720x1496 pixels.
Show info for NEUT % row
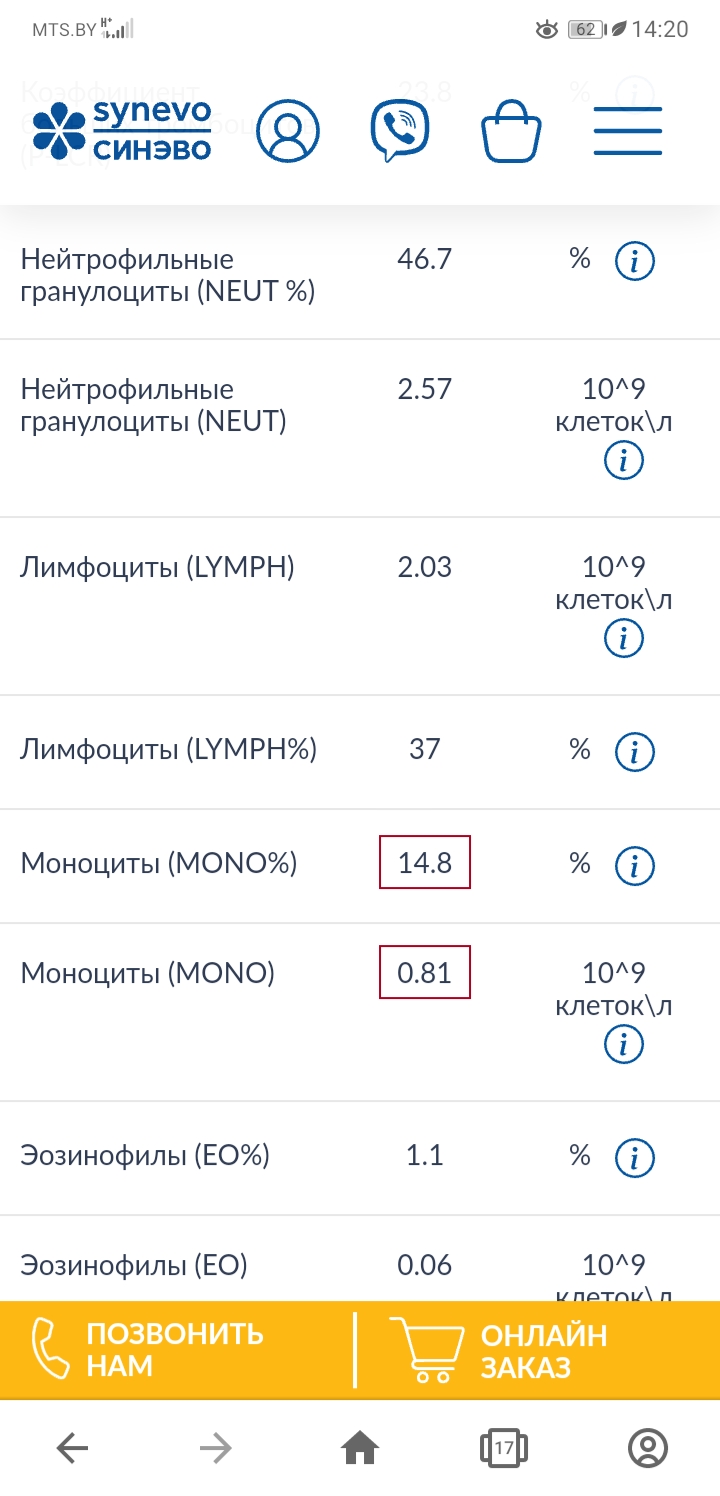tap(634, 263)
